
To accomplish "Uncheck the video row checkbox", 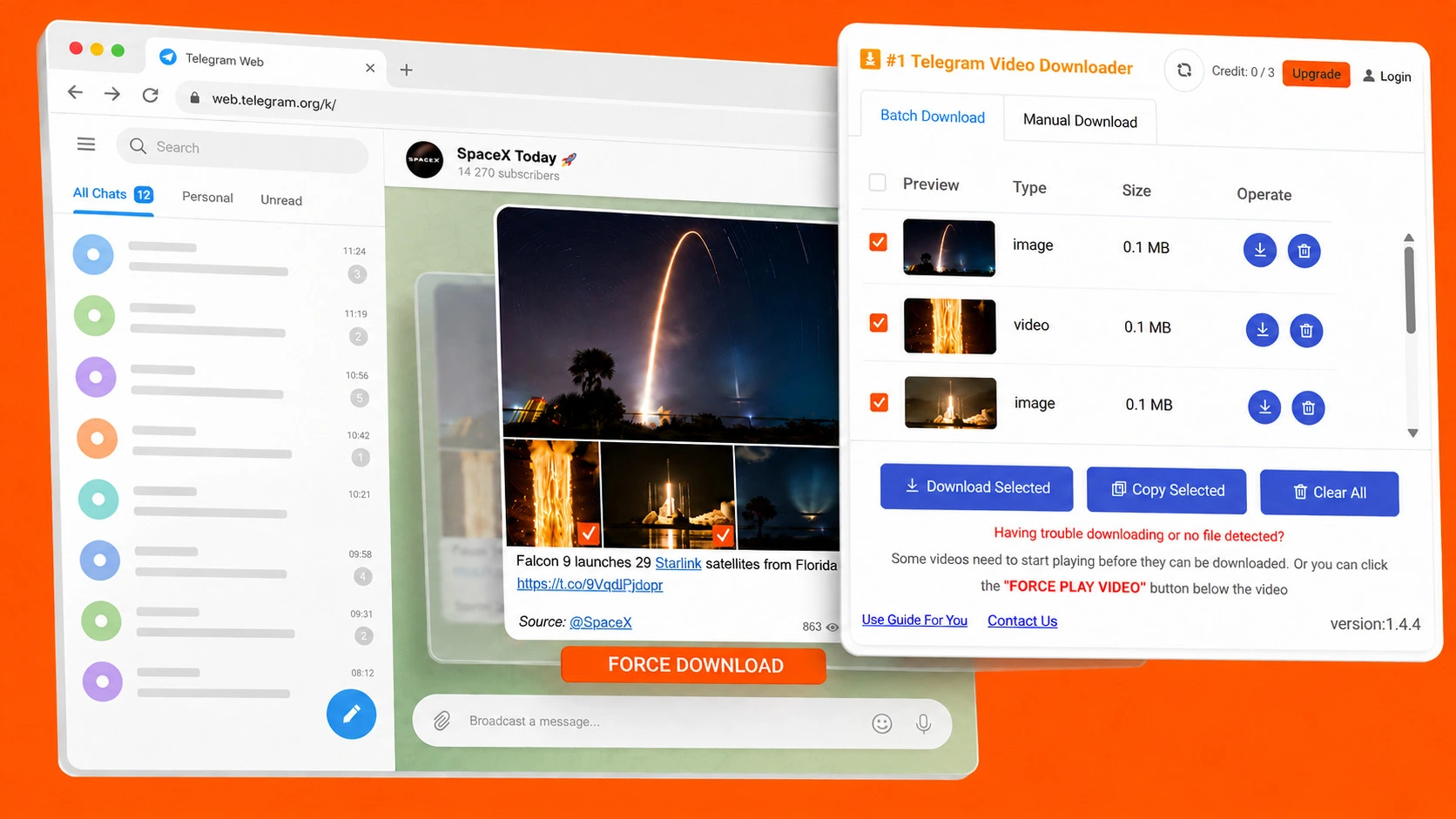I will point(880,323).
